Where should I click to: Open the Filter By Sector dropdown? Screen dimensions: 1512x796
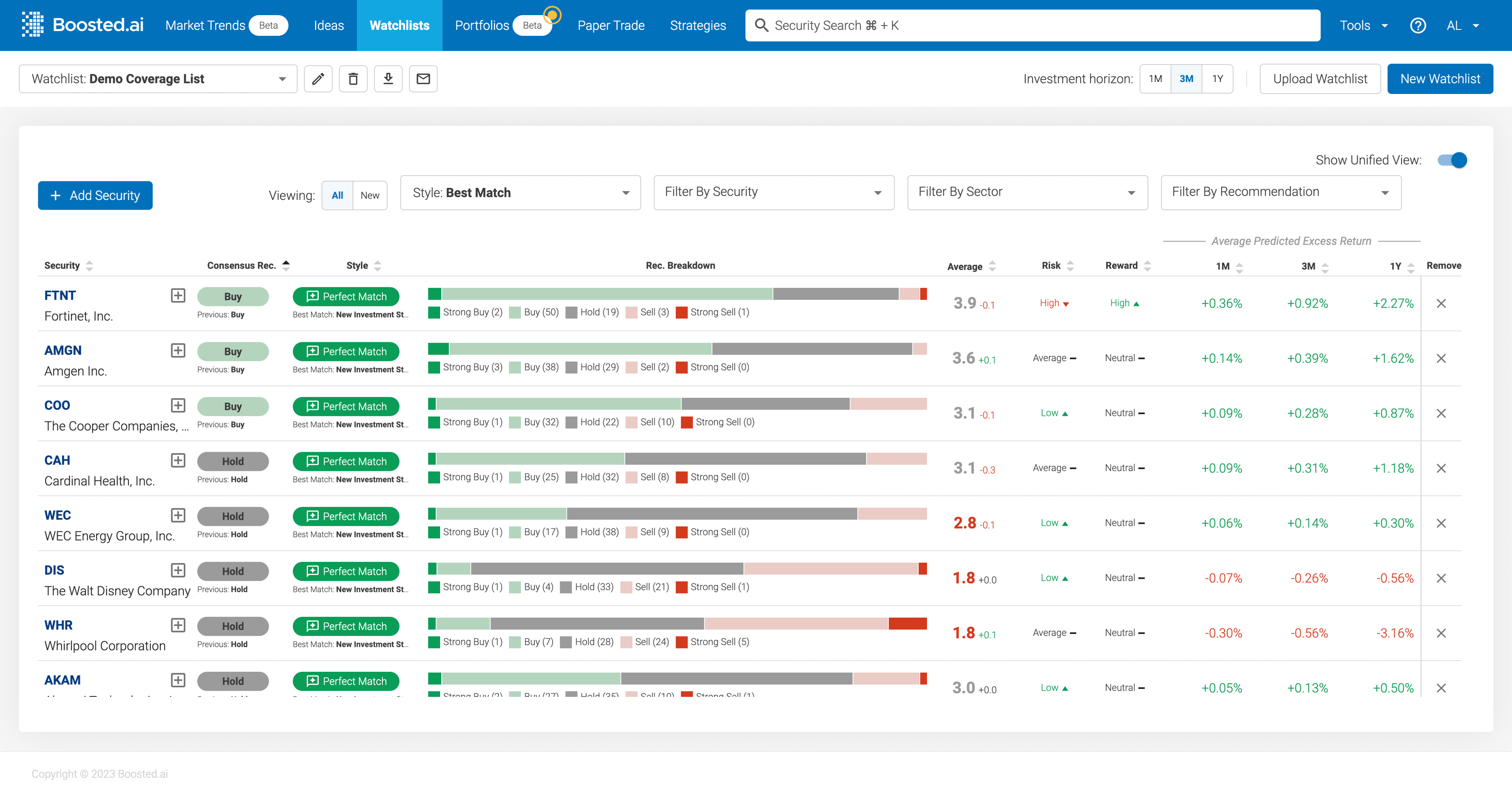tap(1027, 193)
